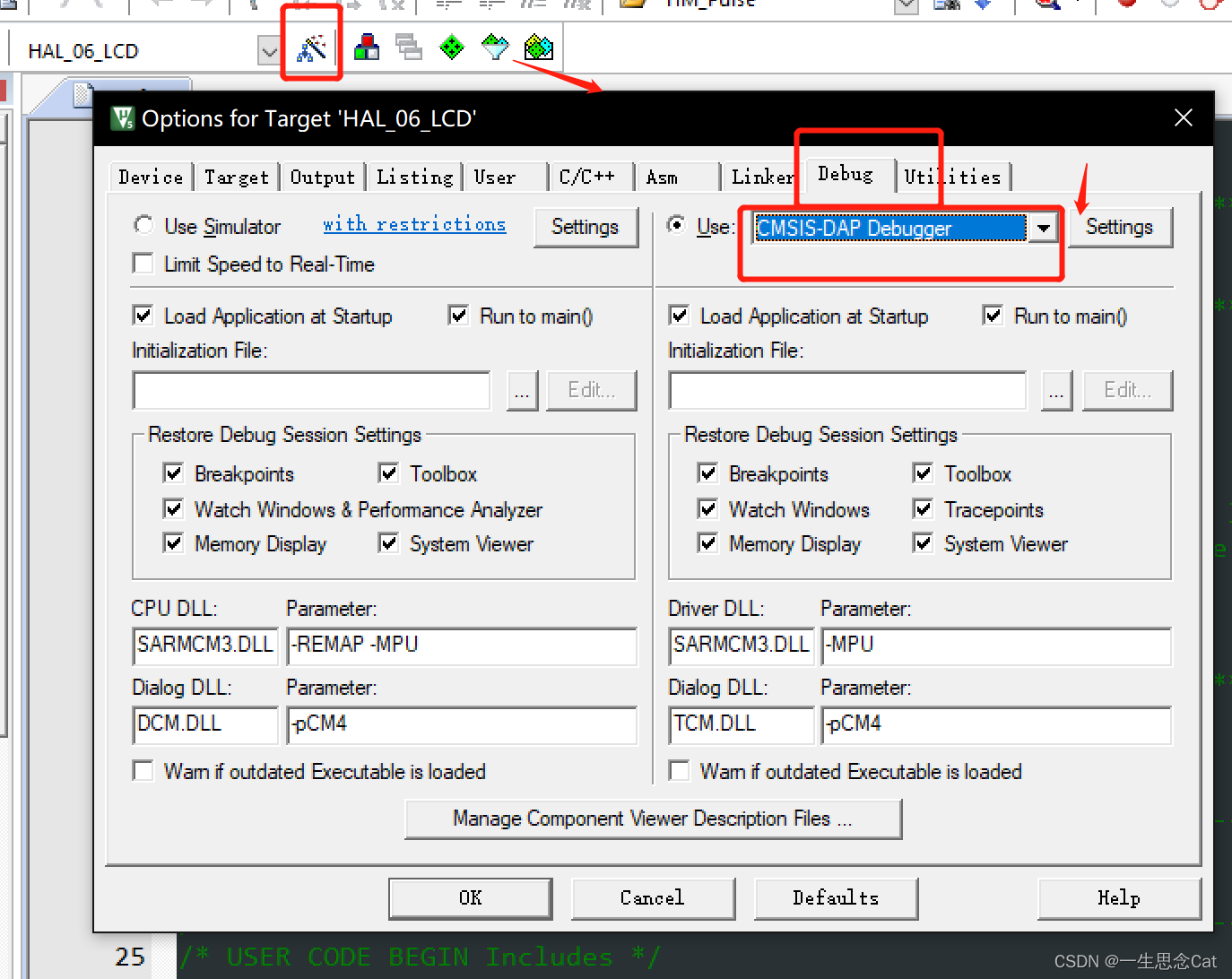Uncheck Watch Windows in debugger section
This screenshot has width=1232, height=979.
(x=707, y=509)
